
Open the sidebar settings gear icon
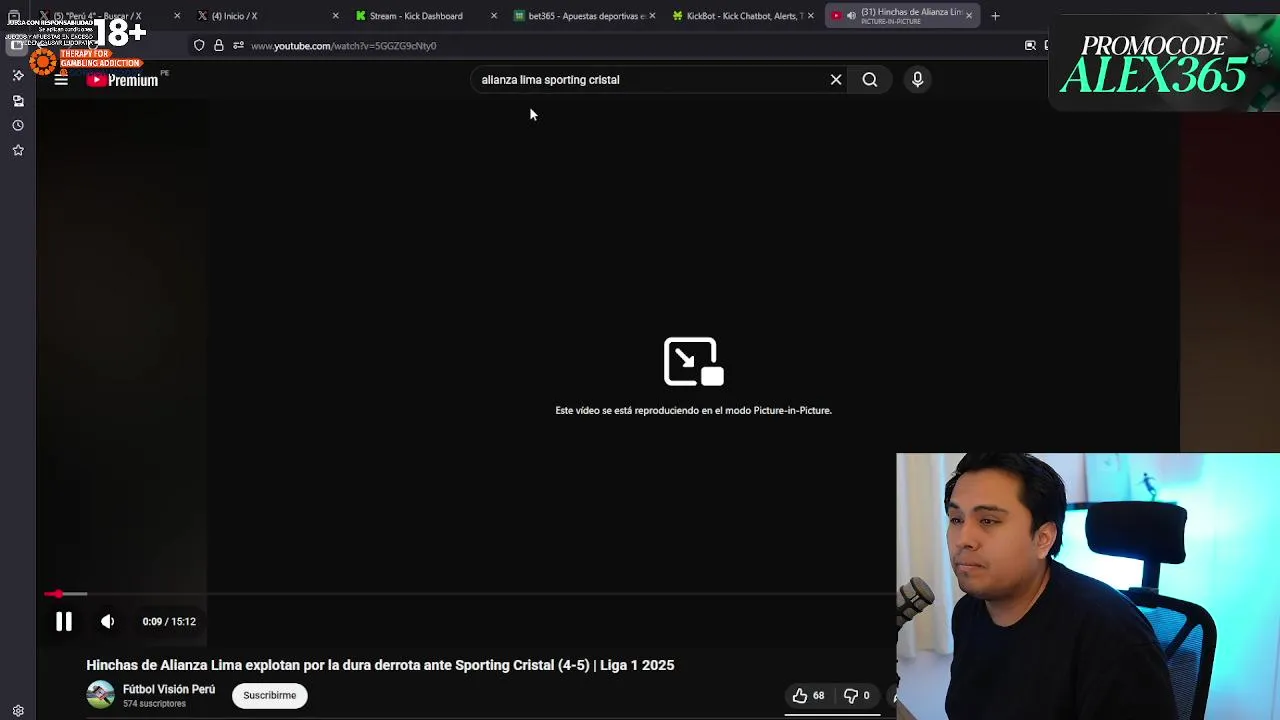coord(18,711)
